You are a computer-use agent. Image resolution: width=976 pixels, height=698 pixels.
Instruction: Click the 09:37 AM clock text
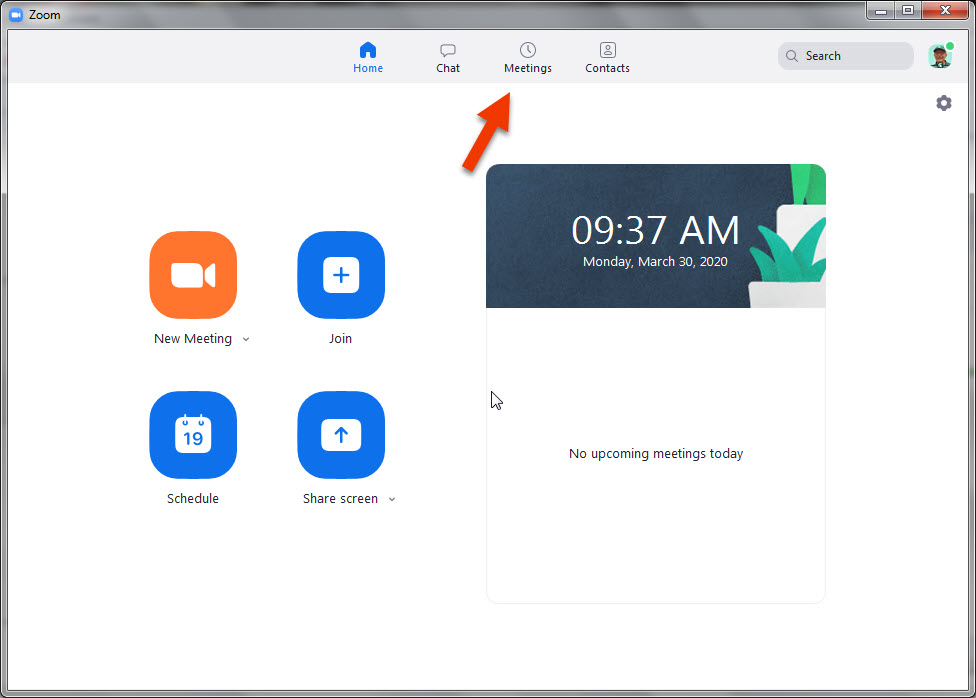(x=655, y=230)
